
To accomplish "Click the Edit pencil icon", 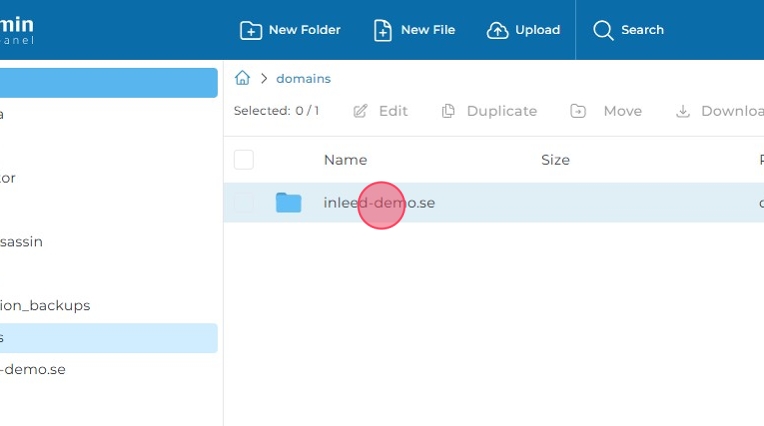I will click(361, 111).
